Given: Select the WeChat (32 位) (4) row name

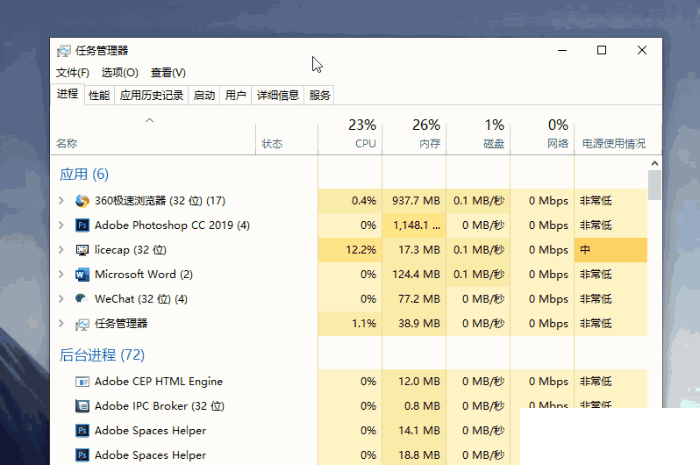Looking at the screenshot, I should click(141, 299).
